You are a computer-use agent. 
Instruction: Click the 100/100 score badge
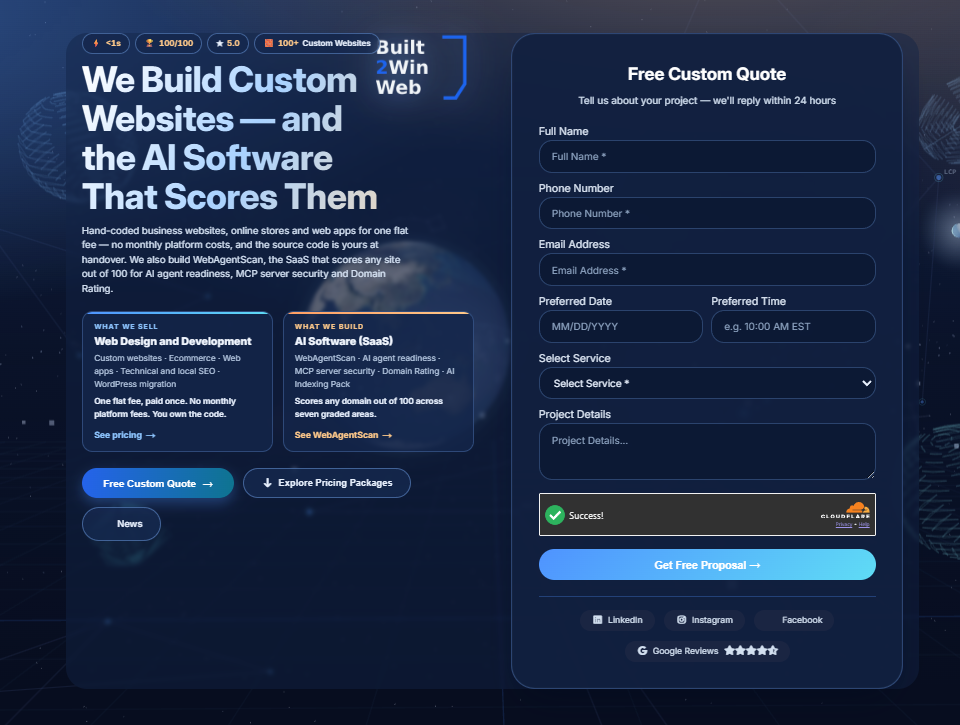coord(168,43)
